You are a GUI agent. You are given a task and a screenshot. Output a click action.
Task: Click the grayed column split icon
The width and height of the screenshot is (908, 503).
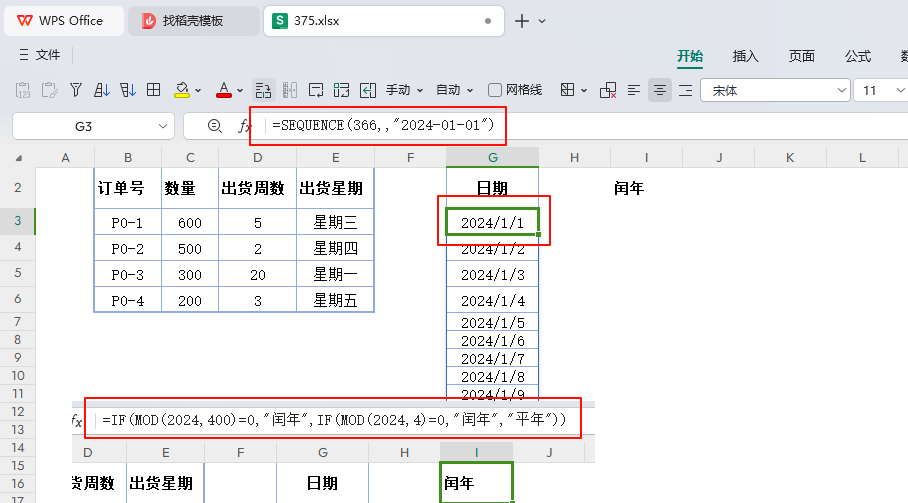tap(290, 90)
